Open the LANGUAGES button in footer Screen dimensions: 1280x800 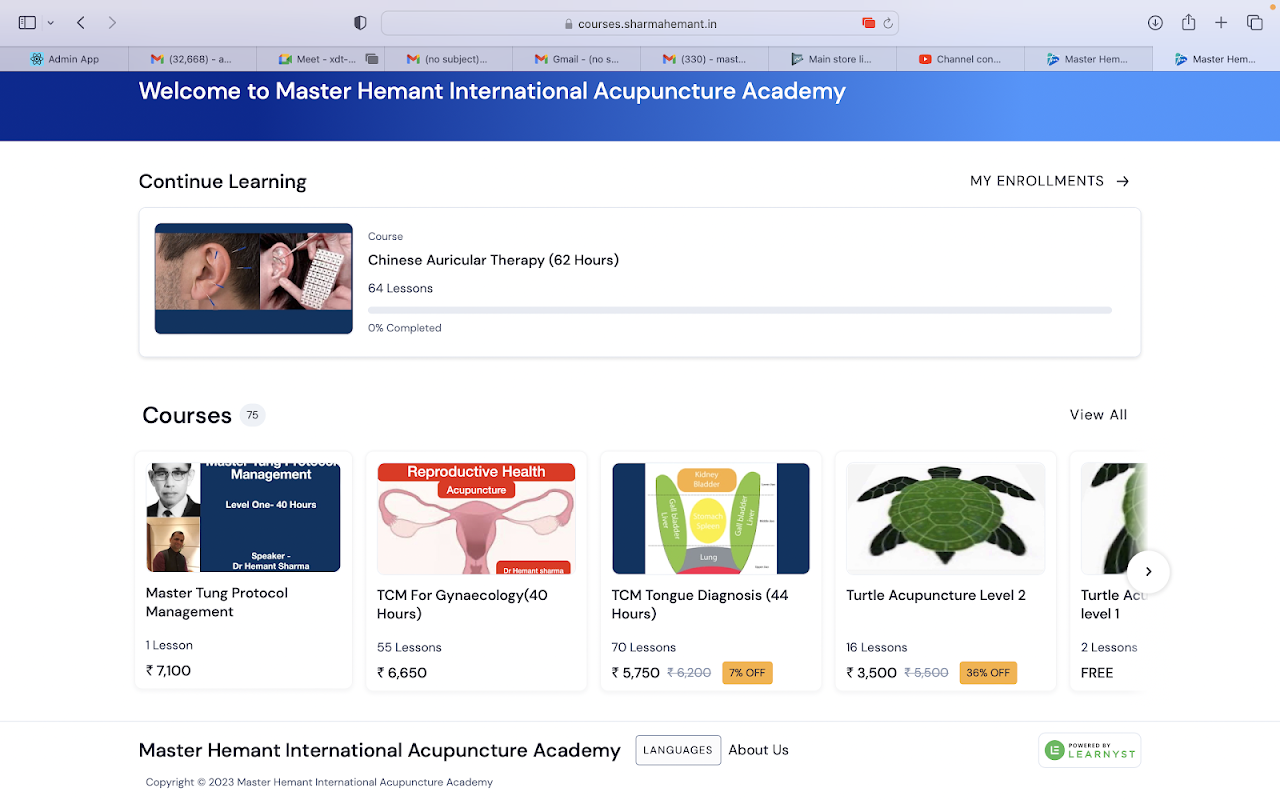[x=678, y=750]
